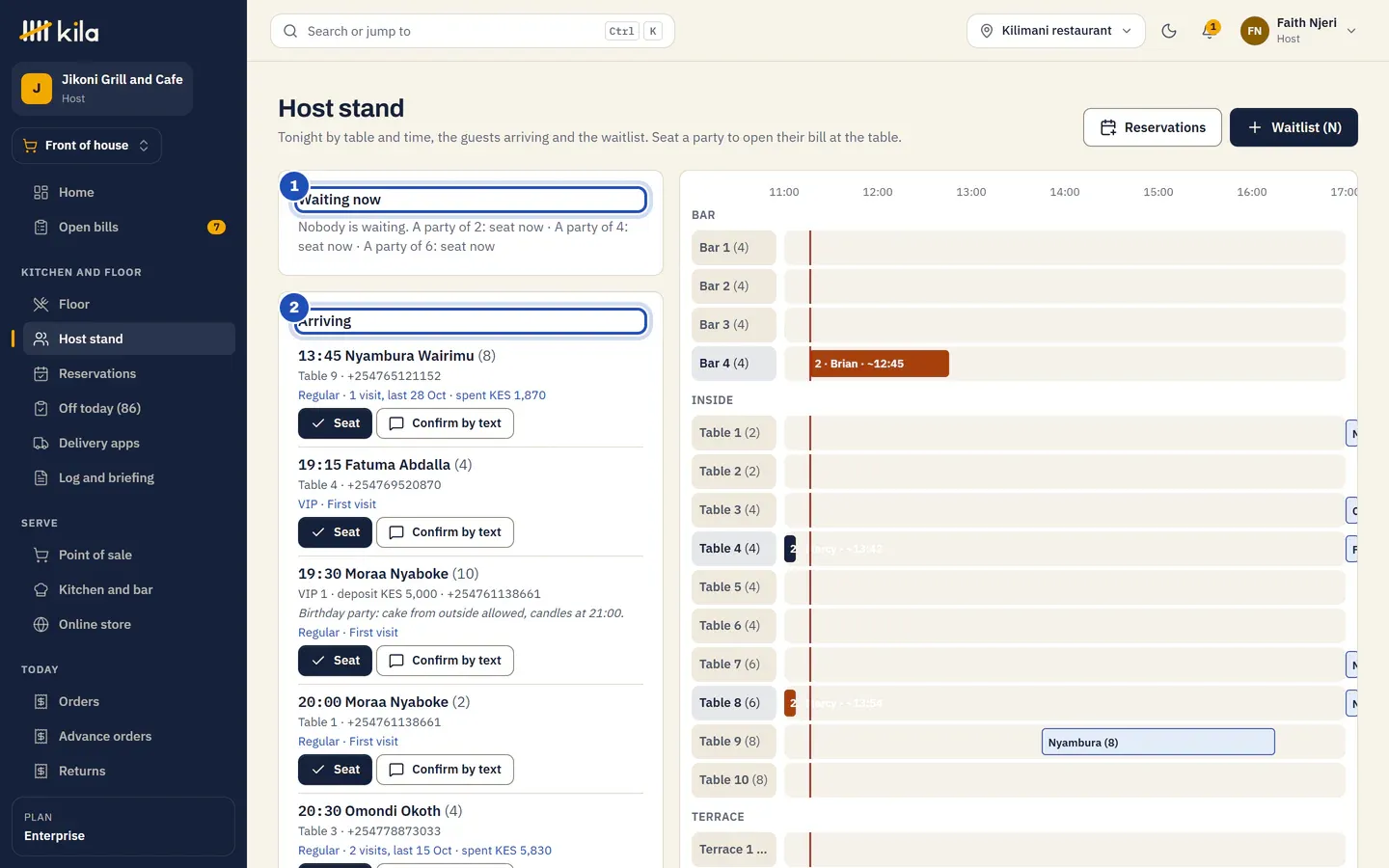
Task: Click the Table 1 (2) row label
Action: [734, 432]
